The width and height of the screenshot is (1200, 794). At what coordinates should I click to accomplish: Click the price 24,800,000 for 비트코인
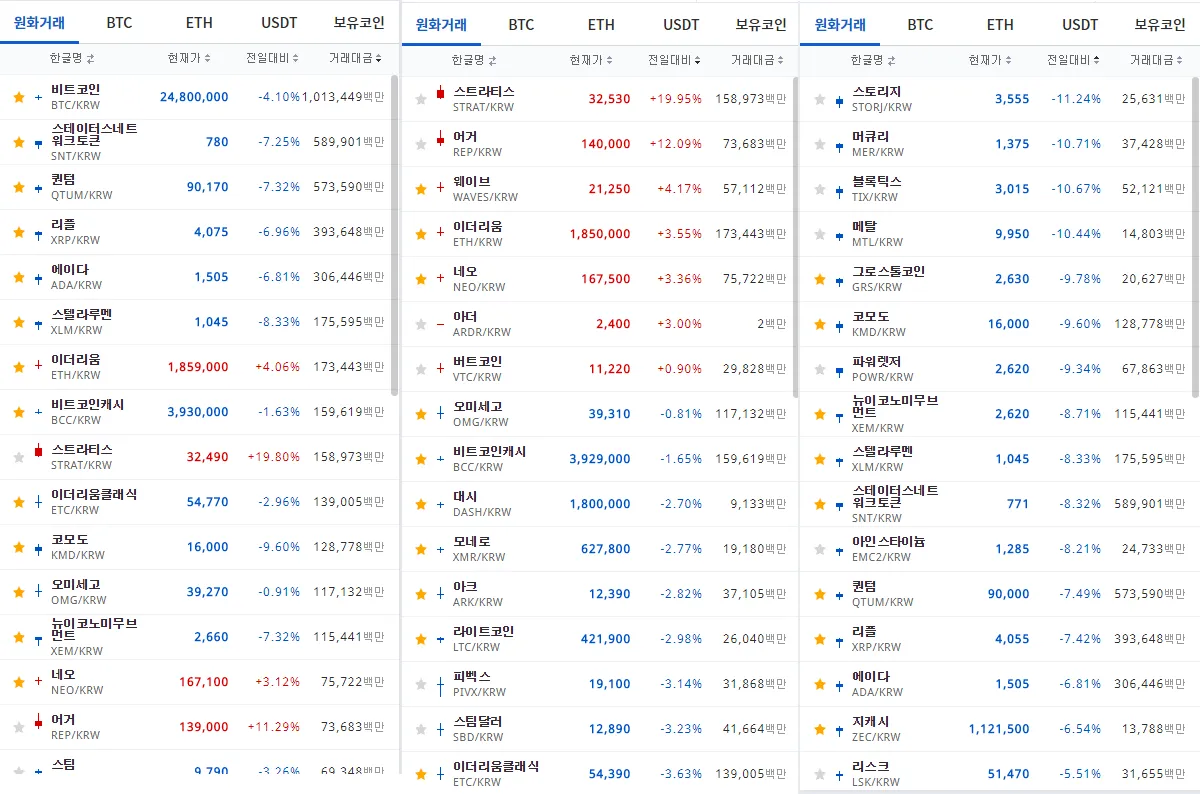(x=194, y=97)
